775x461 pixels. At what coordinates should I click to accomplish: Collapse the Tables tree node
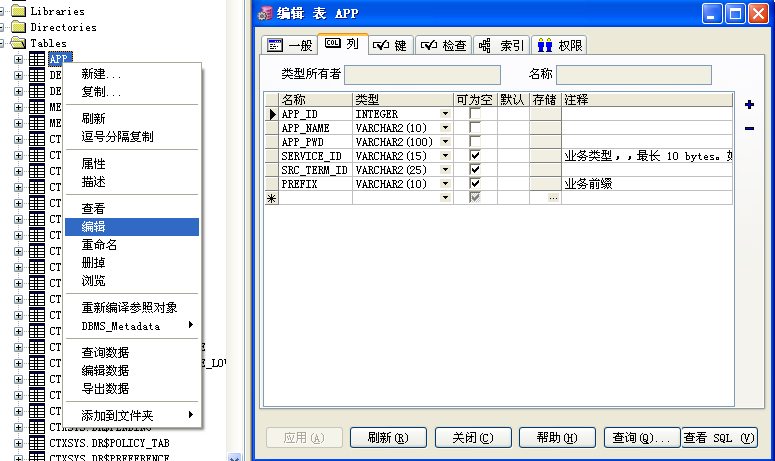tap(2, 43)
